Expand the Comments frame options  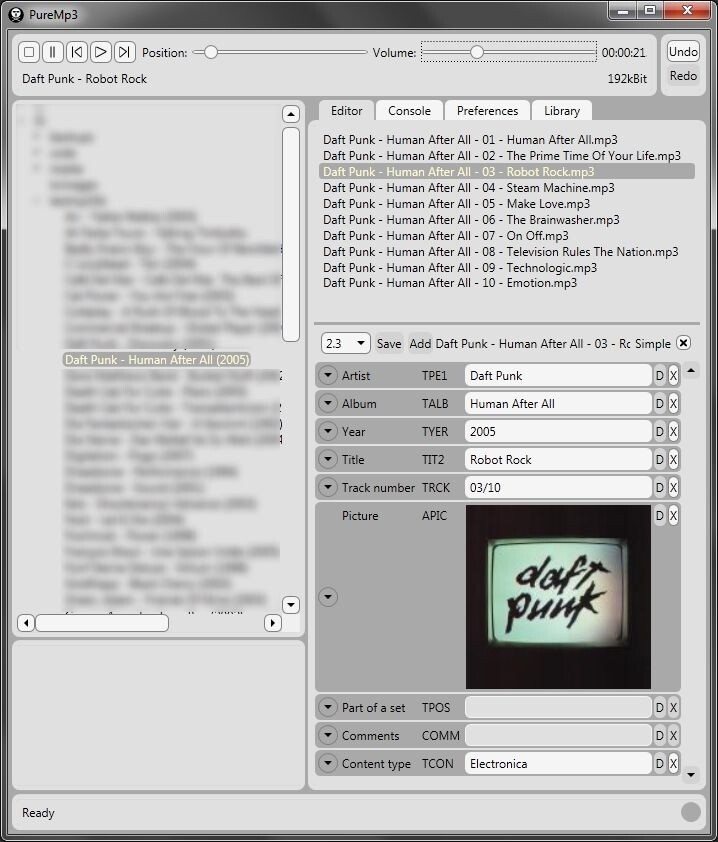tap(328, 735)
